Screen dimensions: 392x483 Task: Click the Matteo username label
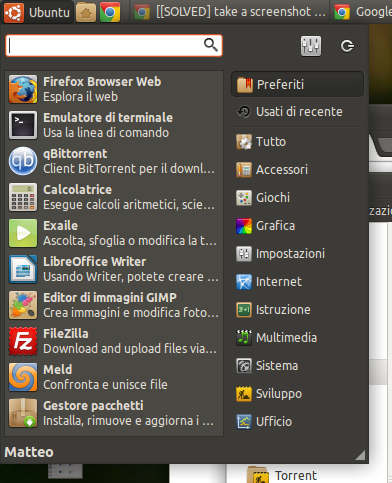[x=29, y=452]
